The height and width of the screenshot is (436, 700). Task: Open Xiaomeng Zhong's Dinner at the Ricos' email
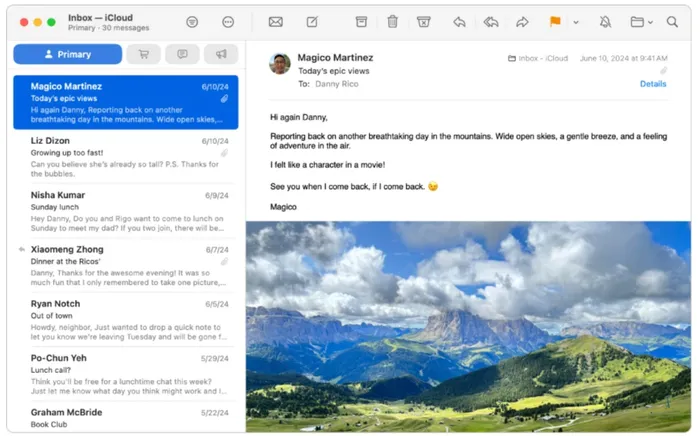click(x=126, y=266)
